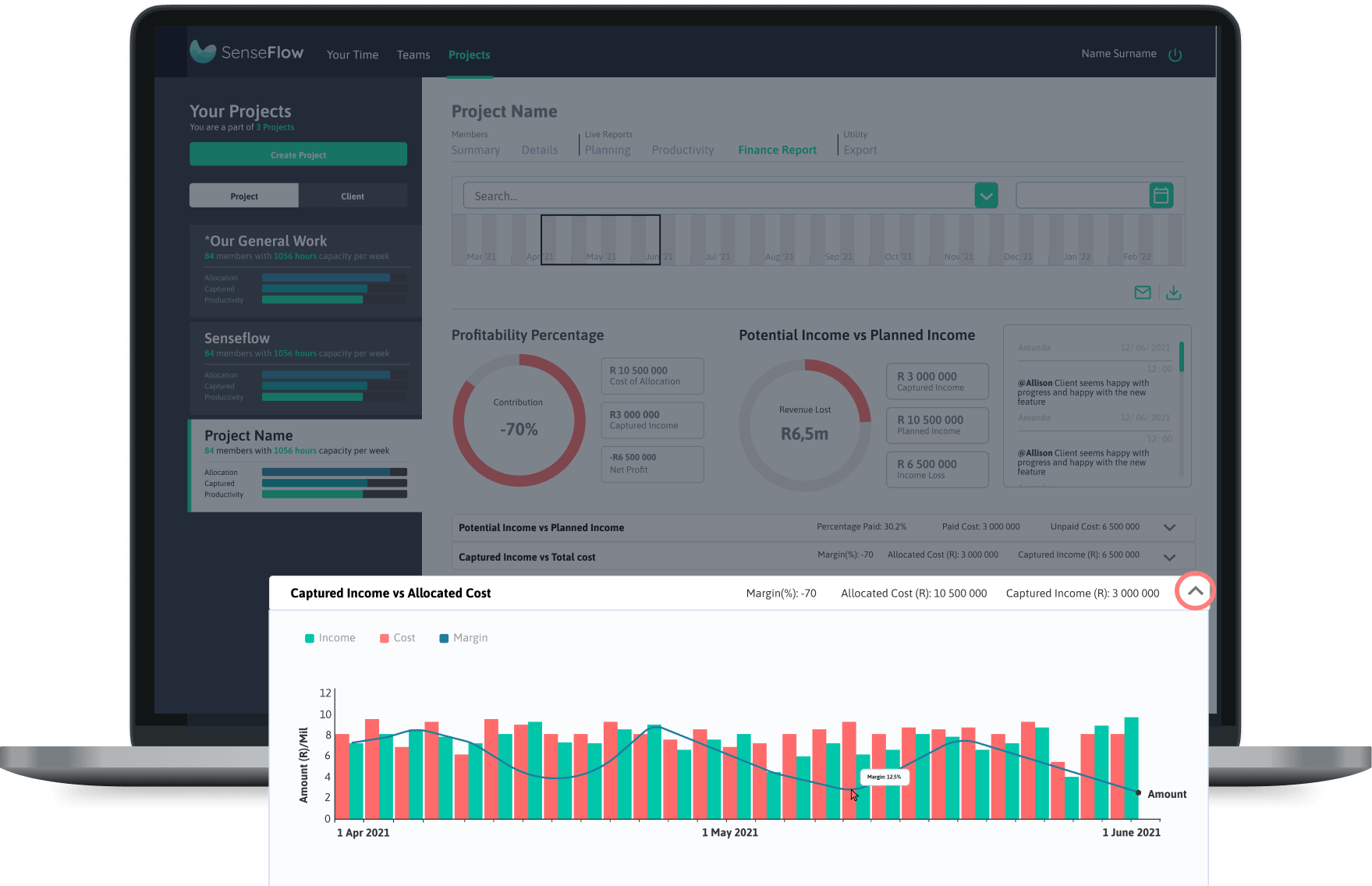Click the SenseFlow logo icon

click(x=203, y=52)
